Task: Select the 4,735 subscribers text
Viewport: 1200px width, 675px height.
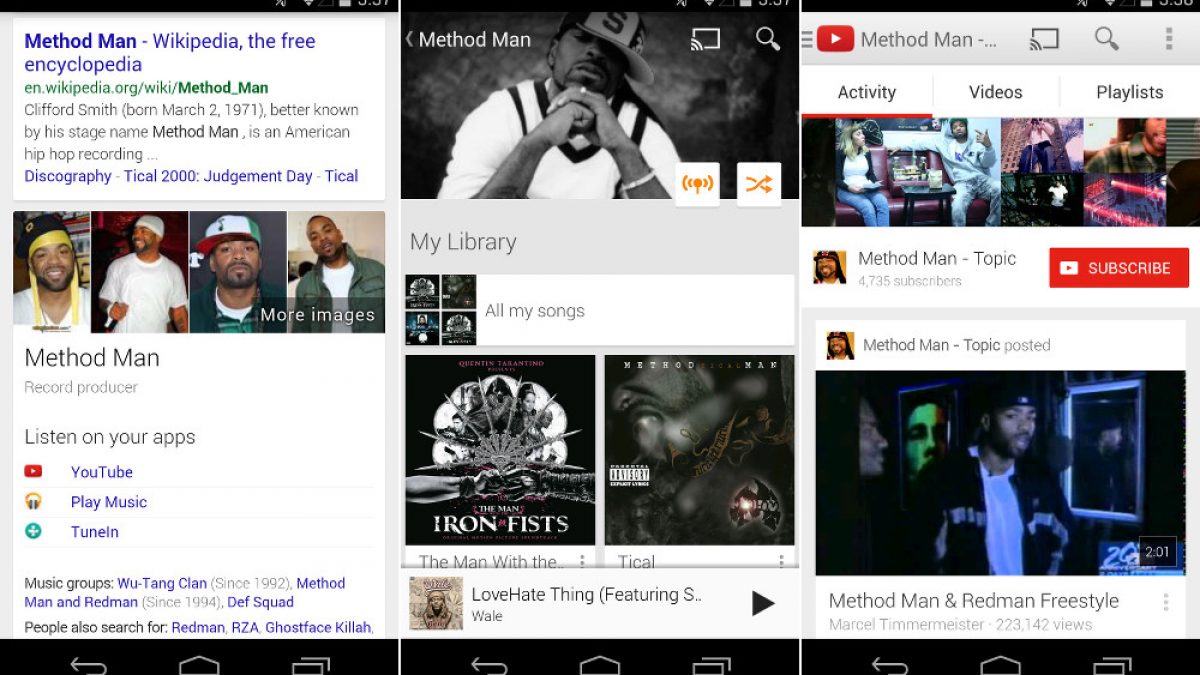Action: (910, 282)
